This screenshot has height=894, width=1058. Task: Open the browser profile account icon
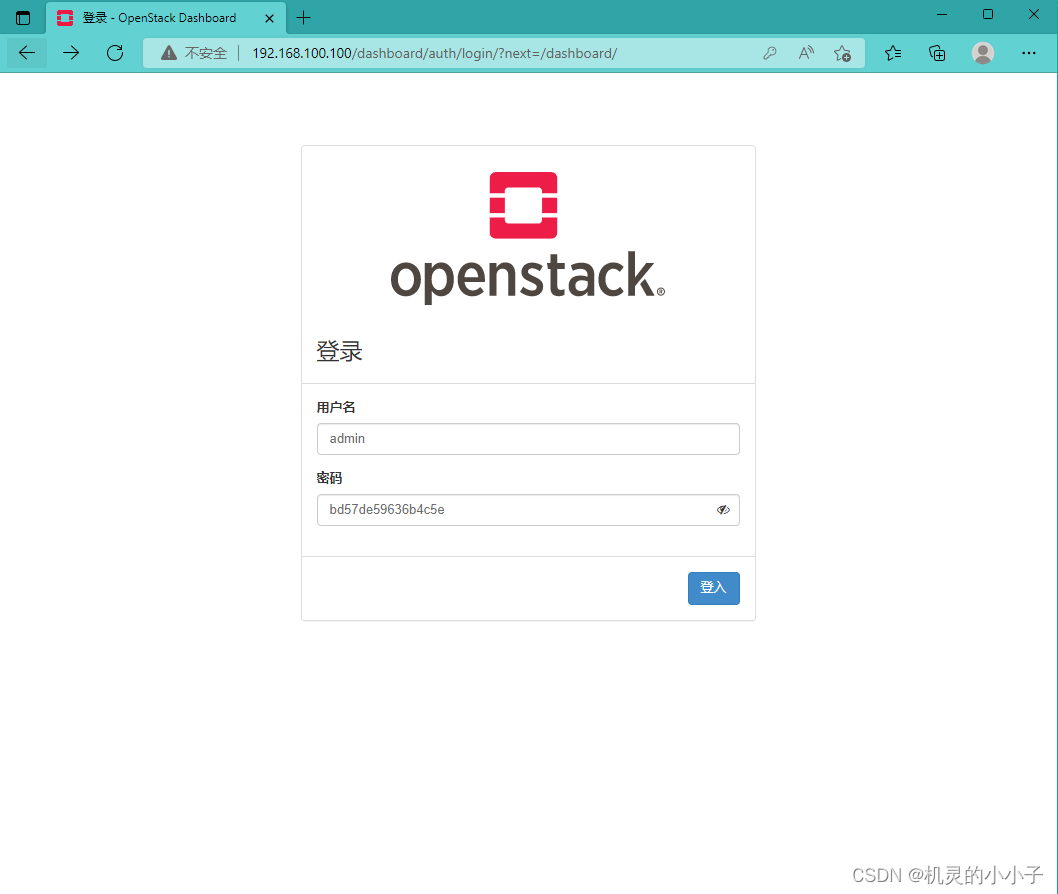pyautogui.click(x=983, y=53)
